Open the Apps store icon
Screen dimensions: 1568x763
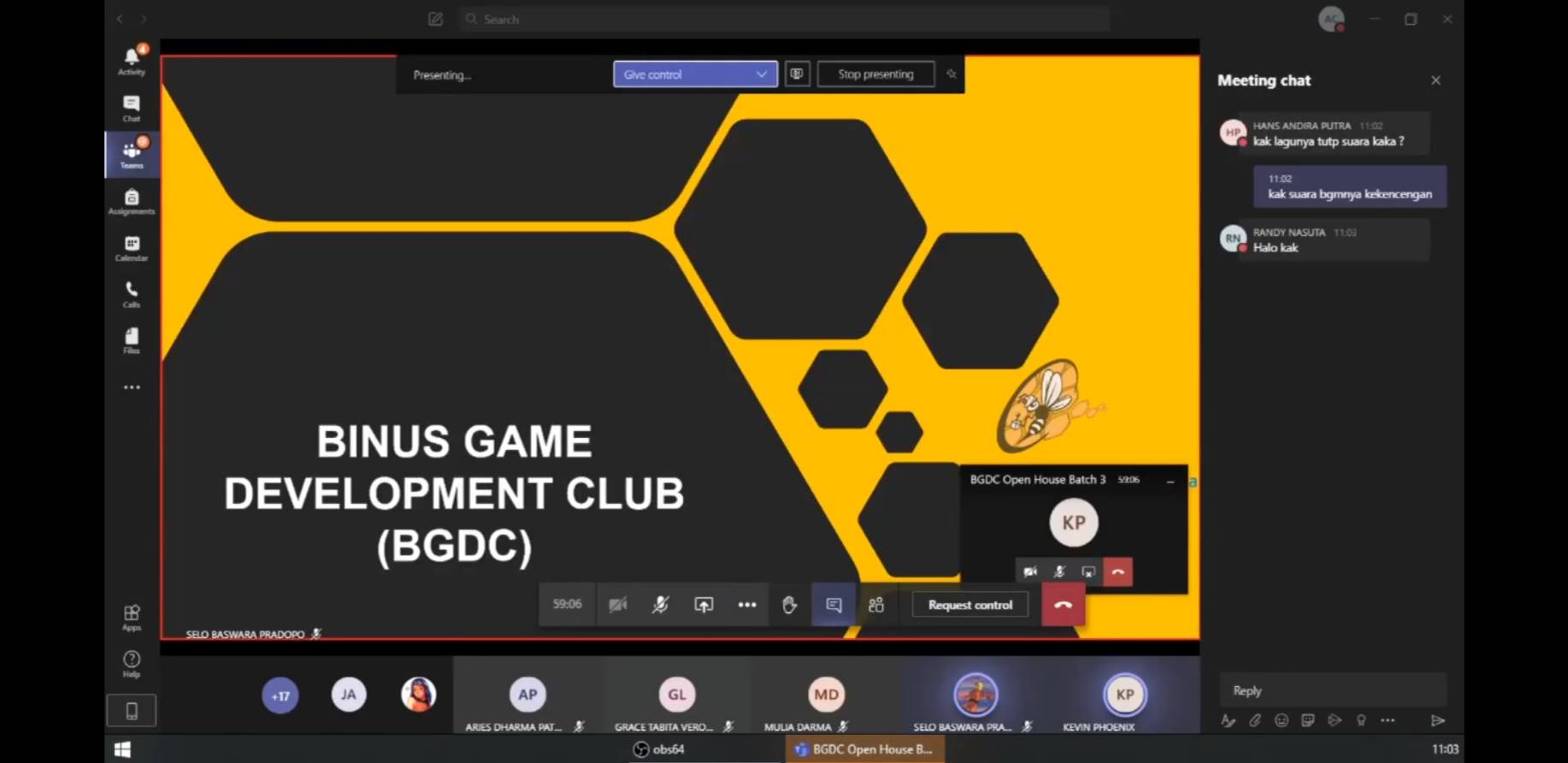pyautogui.click(x=132, y=618)
